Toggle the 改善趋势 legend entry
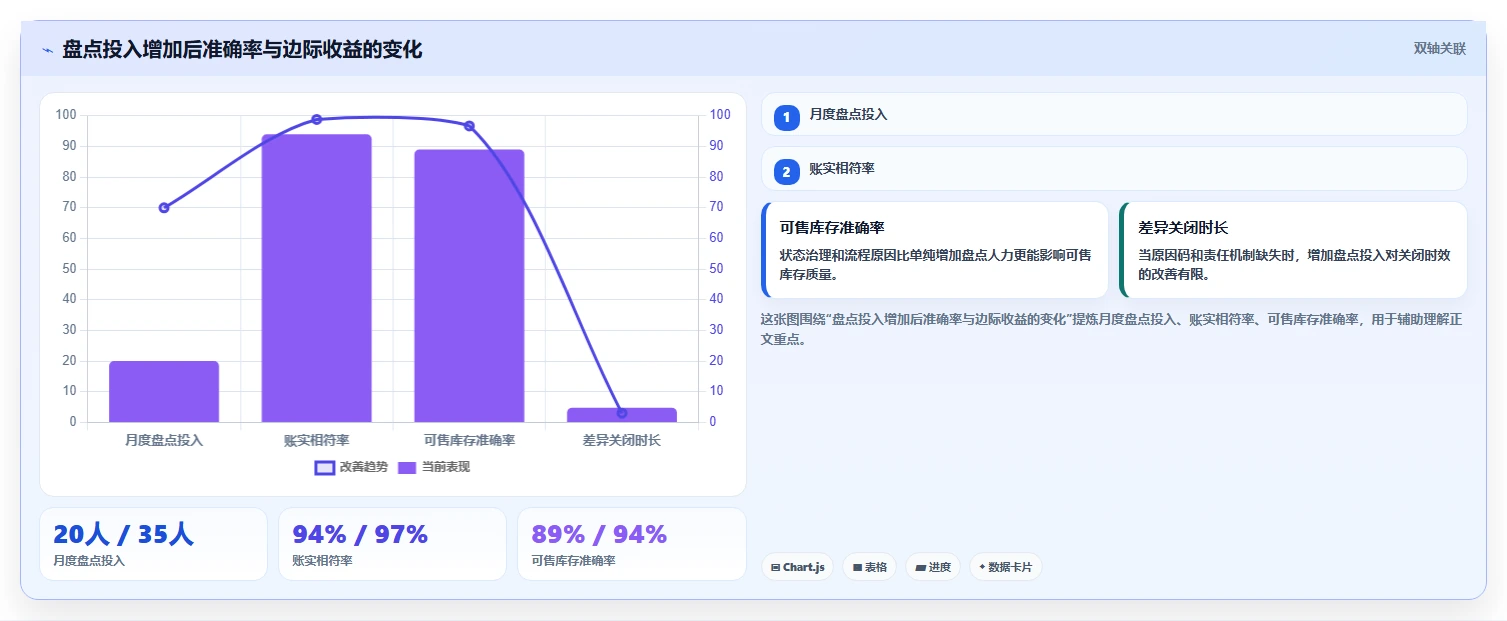The image size is (1507, 621). [351, 467]
